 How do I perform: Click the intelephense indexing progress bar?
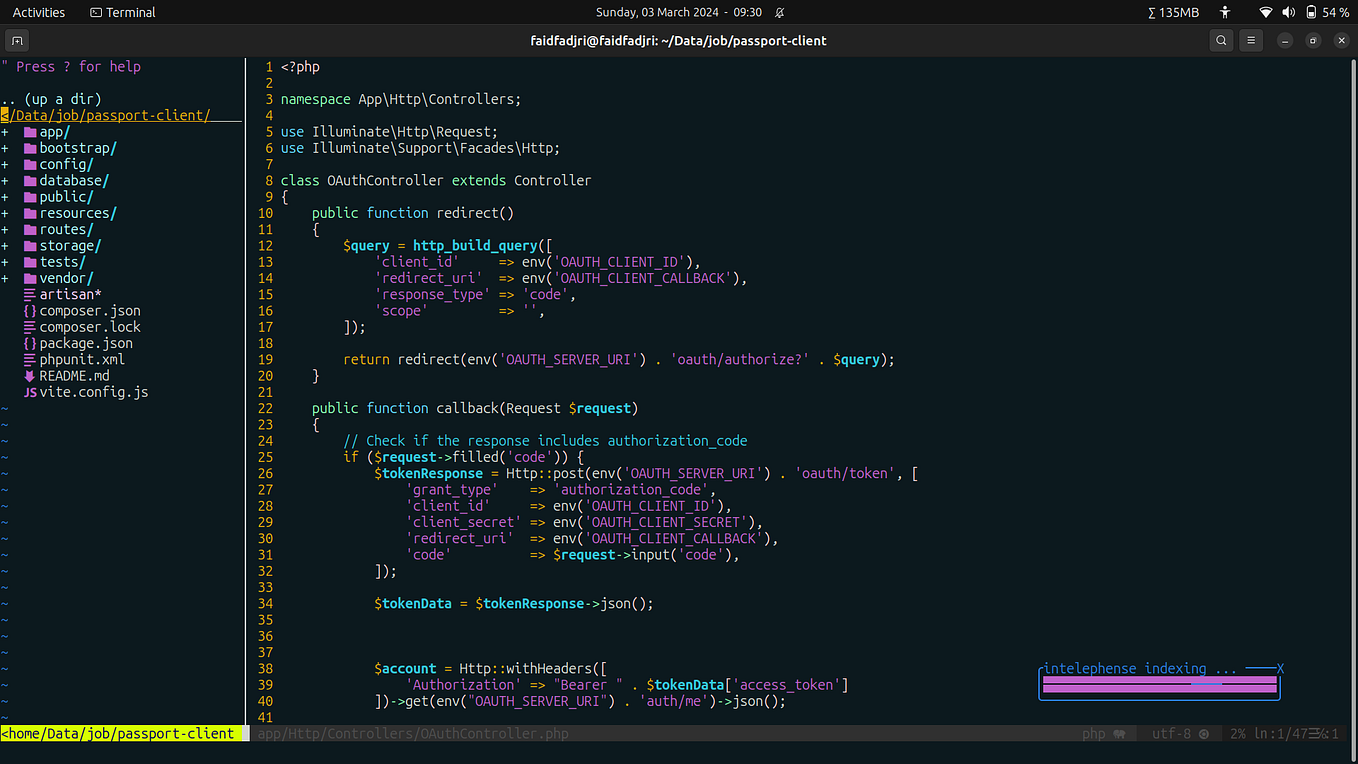point(1159,684)
